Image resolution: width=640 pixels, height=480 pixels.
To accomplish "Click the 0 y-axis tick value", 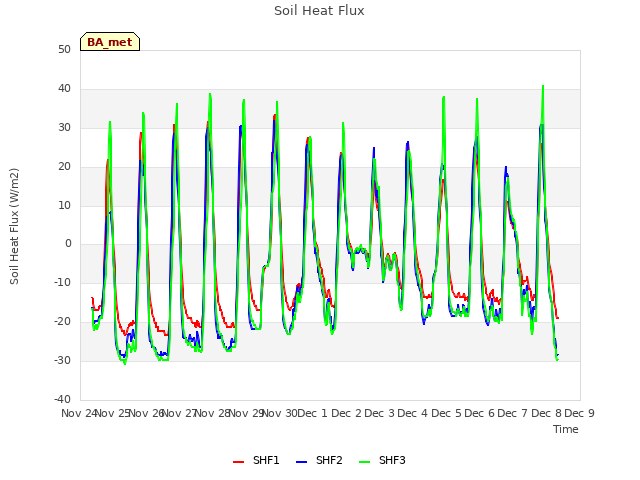I will pos(68,244).
